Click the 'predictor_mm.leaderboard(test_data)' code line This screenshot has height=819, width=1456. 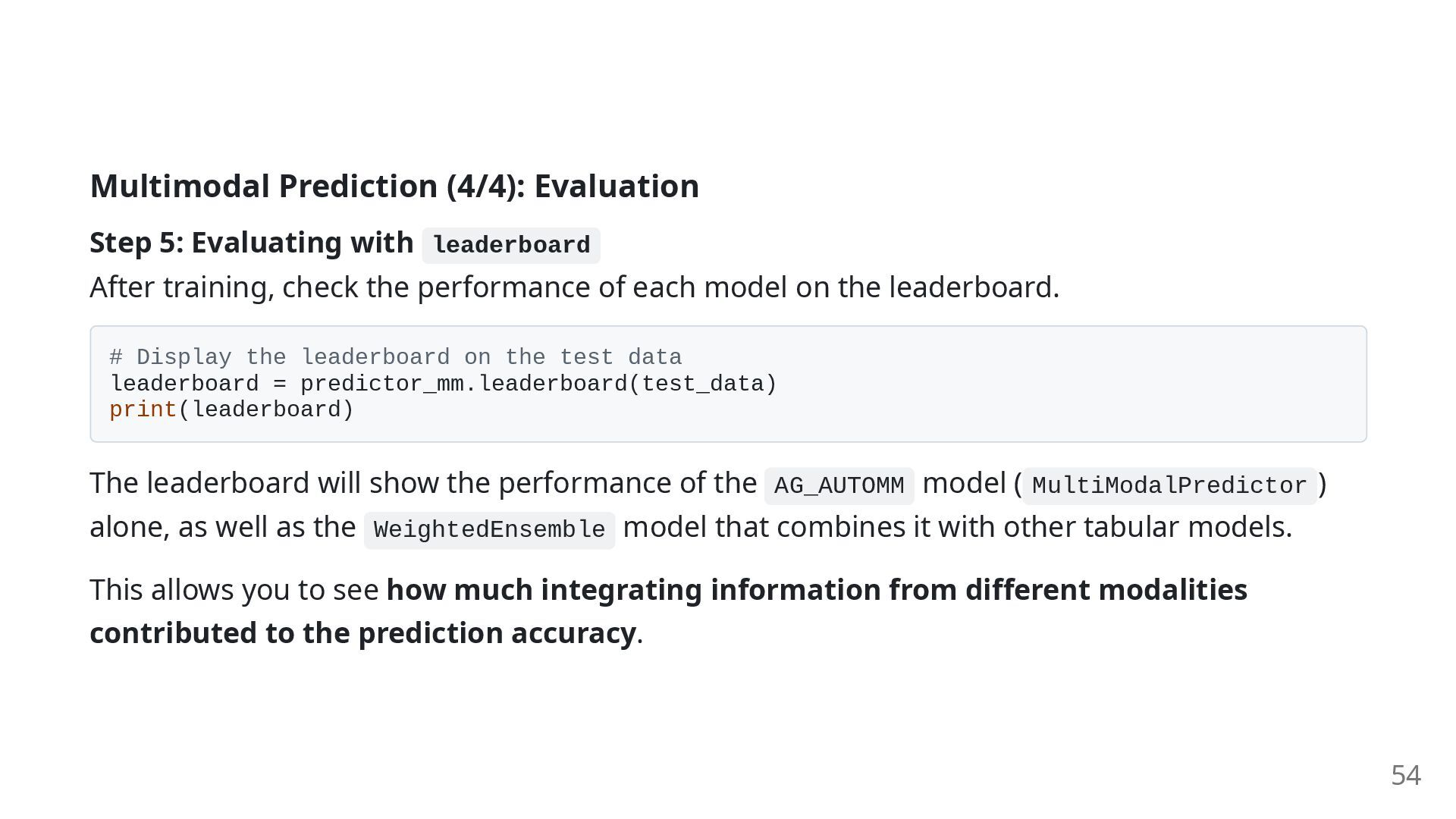click(539, 384)
